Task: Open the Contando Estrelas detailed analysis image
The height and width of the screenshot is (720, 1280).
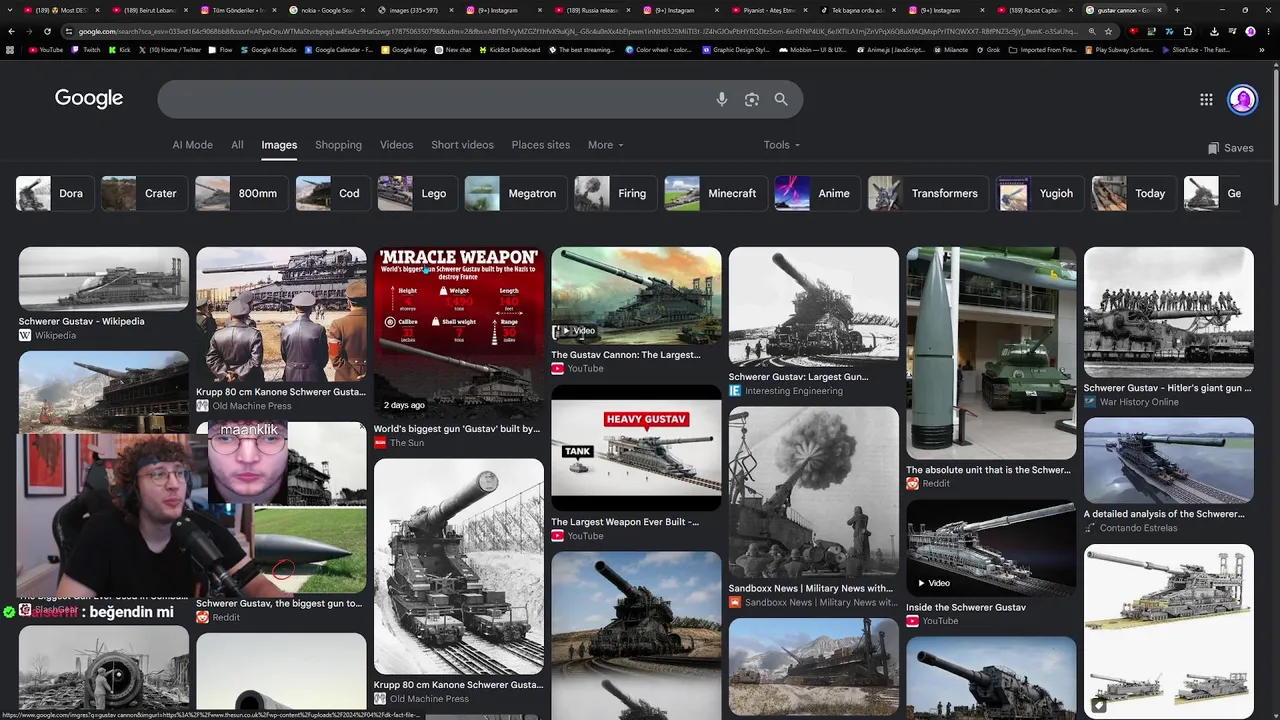Action: 1169,460
